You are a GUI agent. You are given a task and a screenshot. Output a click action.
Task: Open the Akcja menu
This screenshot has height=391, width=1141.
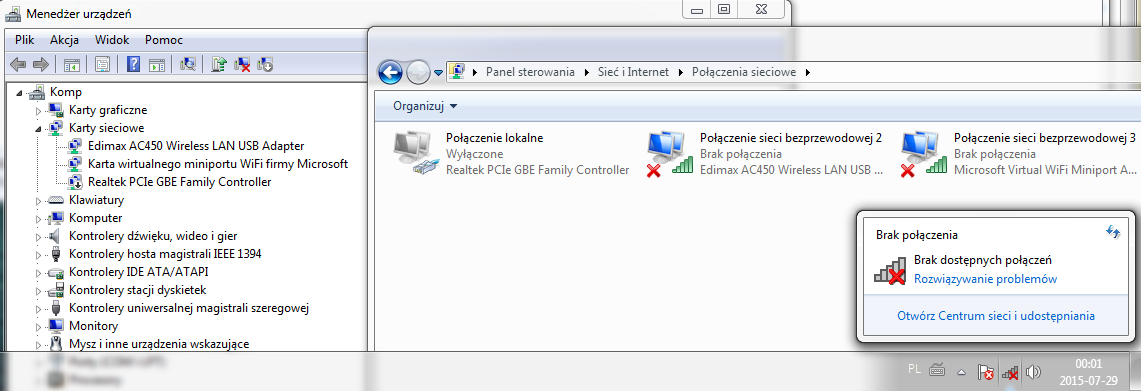pos(65,40)
